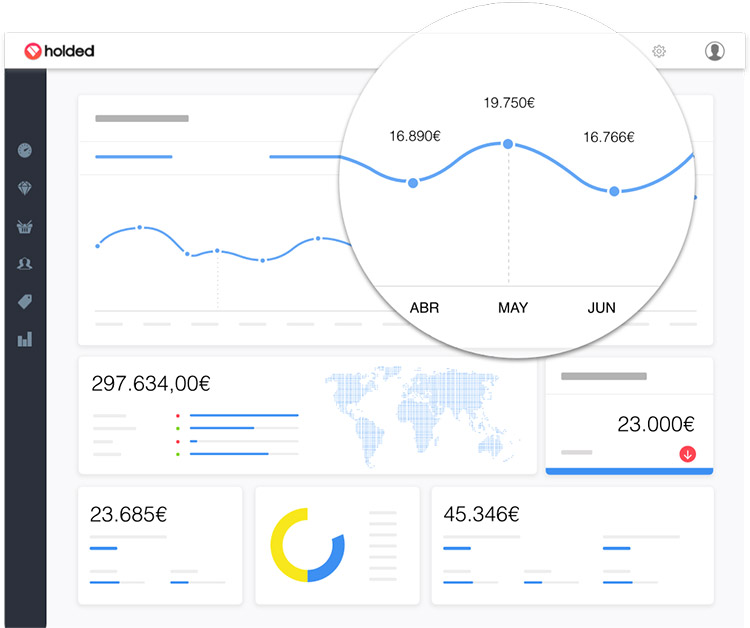Select the ABR month label
750x628 pixels.
(x=424, y=308)
